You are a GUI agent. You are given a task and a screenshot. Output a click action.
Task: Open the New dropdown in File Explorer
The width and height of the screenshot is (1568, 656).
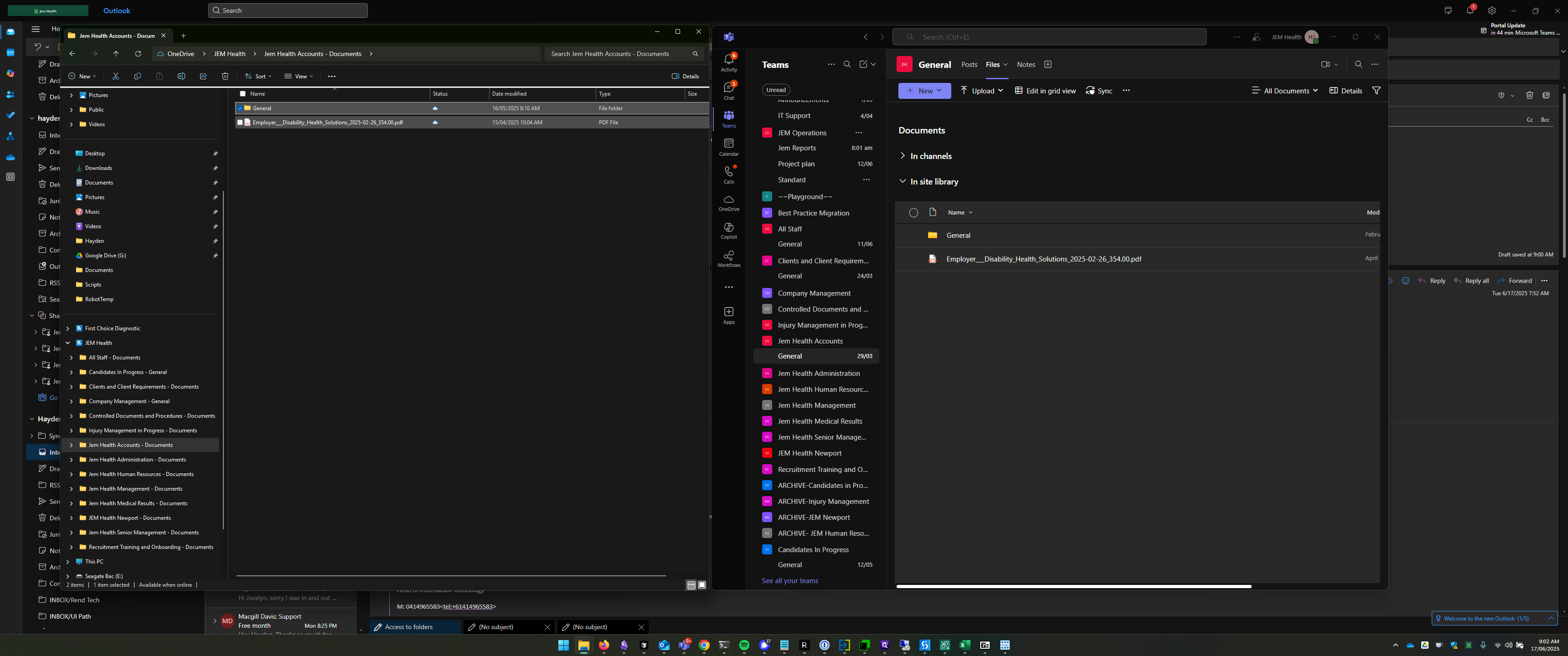[x=82, y=76]
